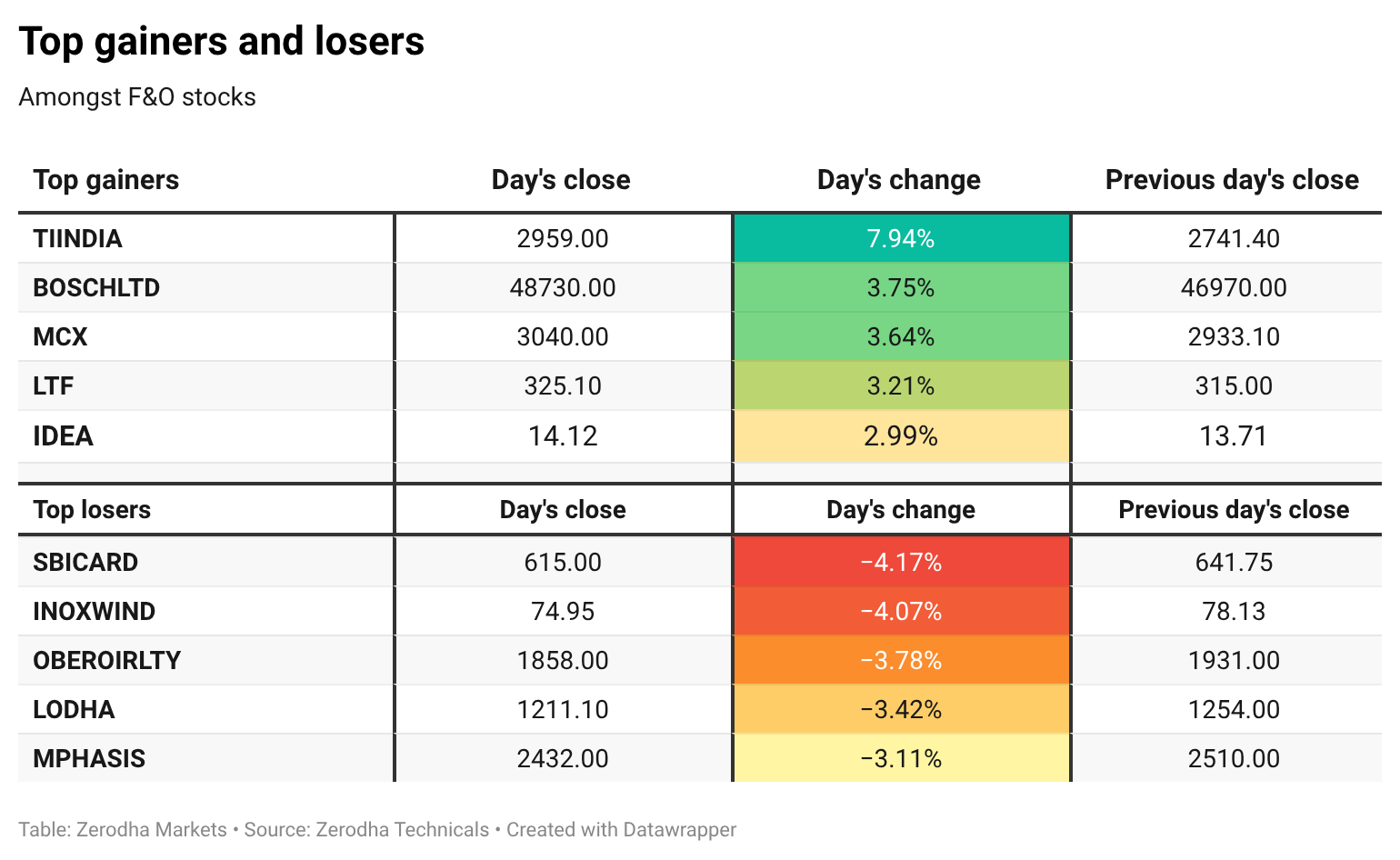Viewport: 1400px width, 860px height.
Task: Click BOSCHLTD previous close 46970.00
Action: pos(1234,288)
